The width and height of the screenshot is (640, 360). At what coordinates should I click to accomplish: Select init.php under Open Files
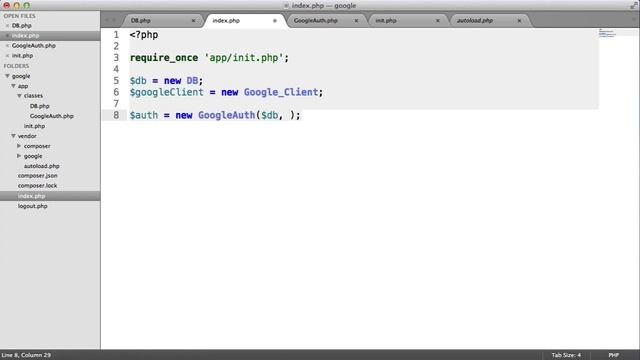(22, 56)
